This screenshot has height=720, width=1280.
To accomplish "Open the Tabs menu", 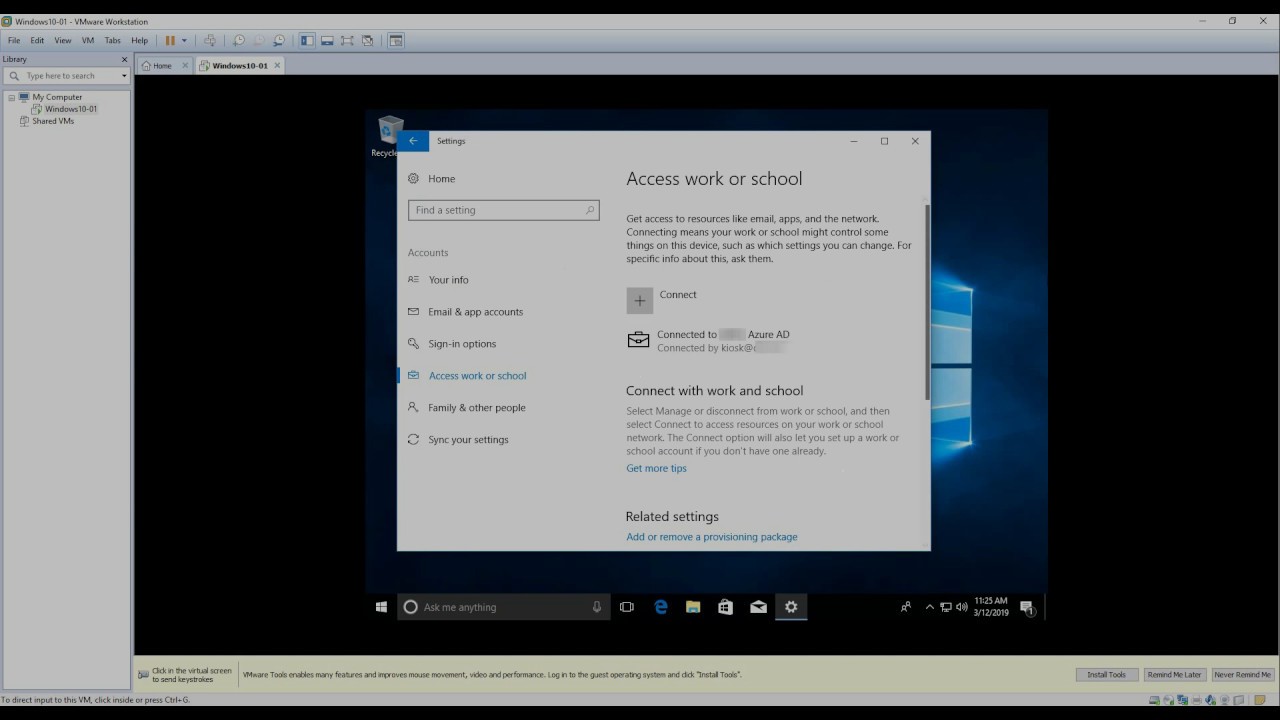I will click(x=113, y=41).
